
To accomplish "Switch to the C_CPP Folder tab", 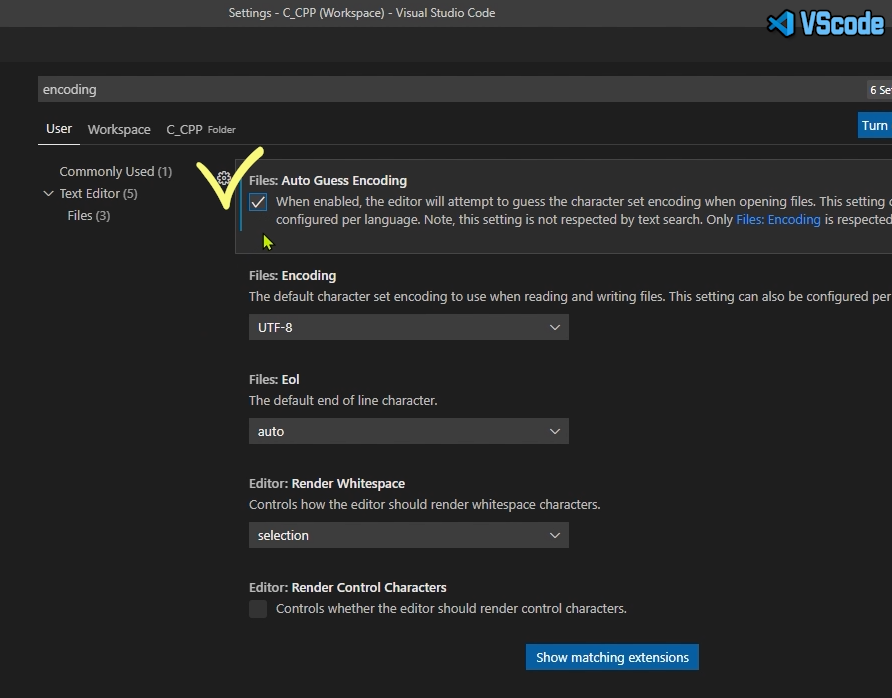I will [x=201, y=130].
